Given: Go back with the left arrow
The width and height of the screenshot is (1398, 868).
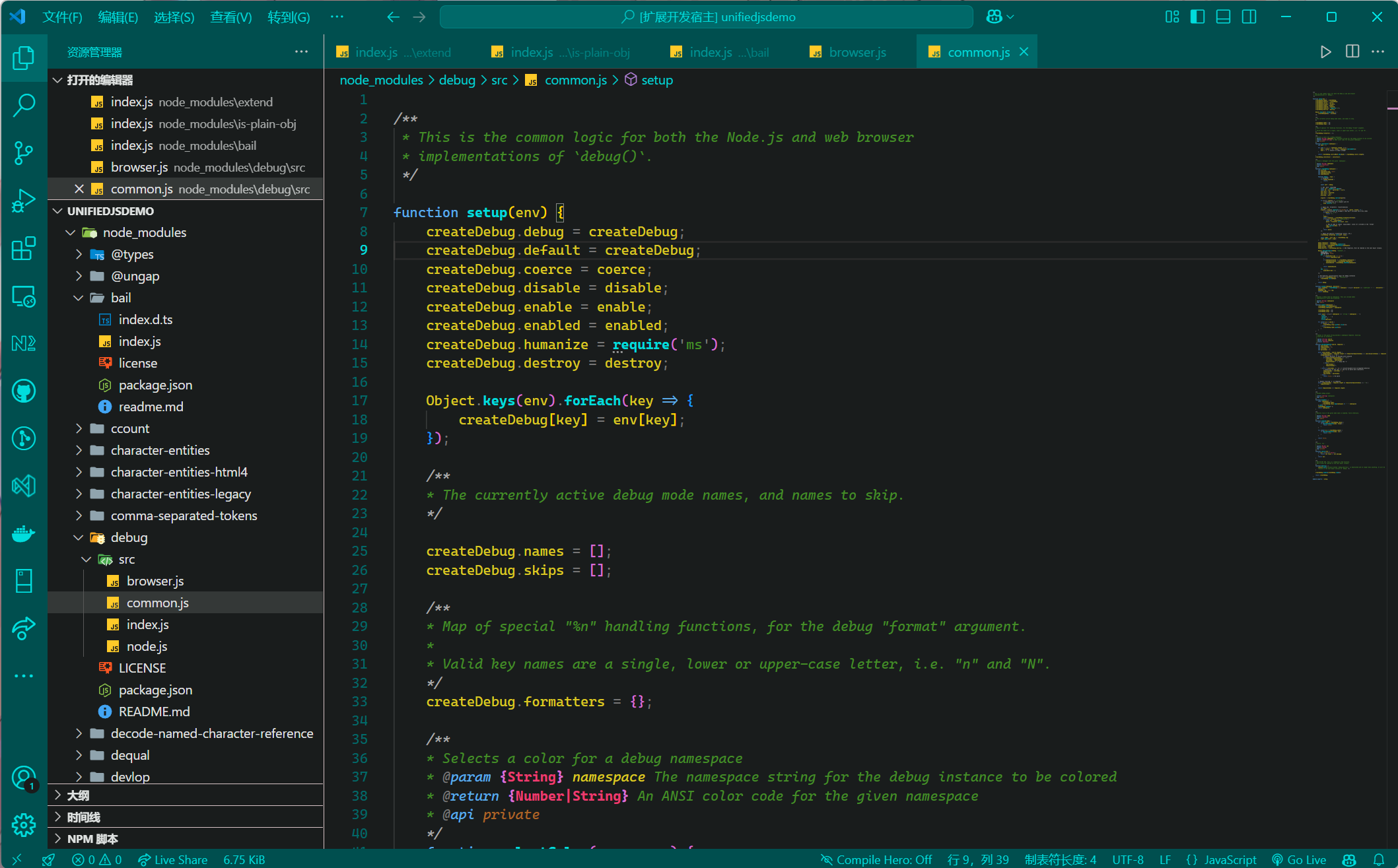Looking at the screenshot, I should [x=393, y=17].
